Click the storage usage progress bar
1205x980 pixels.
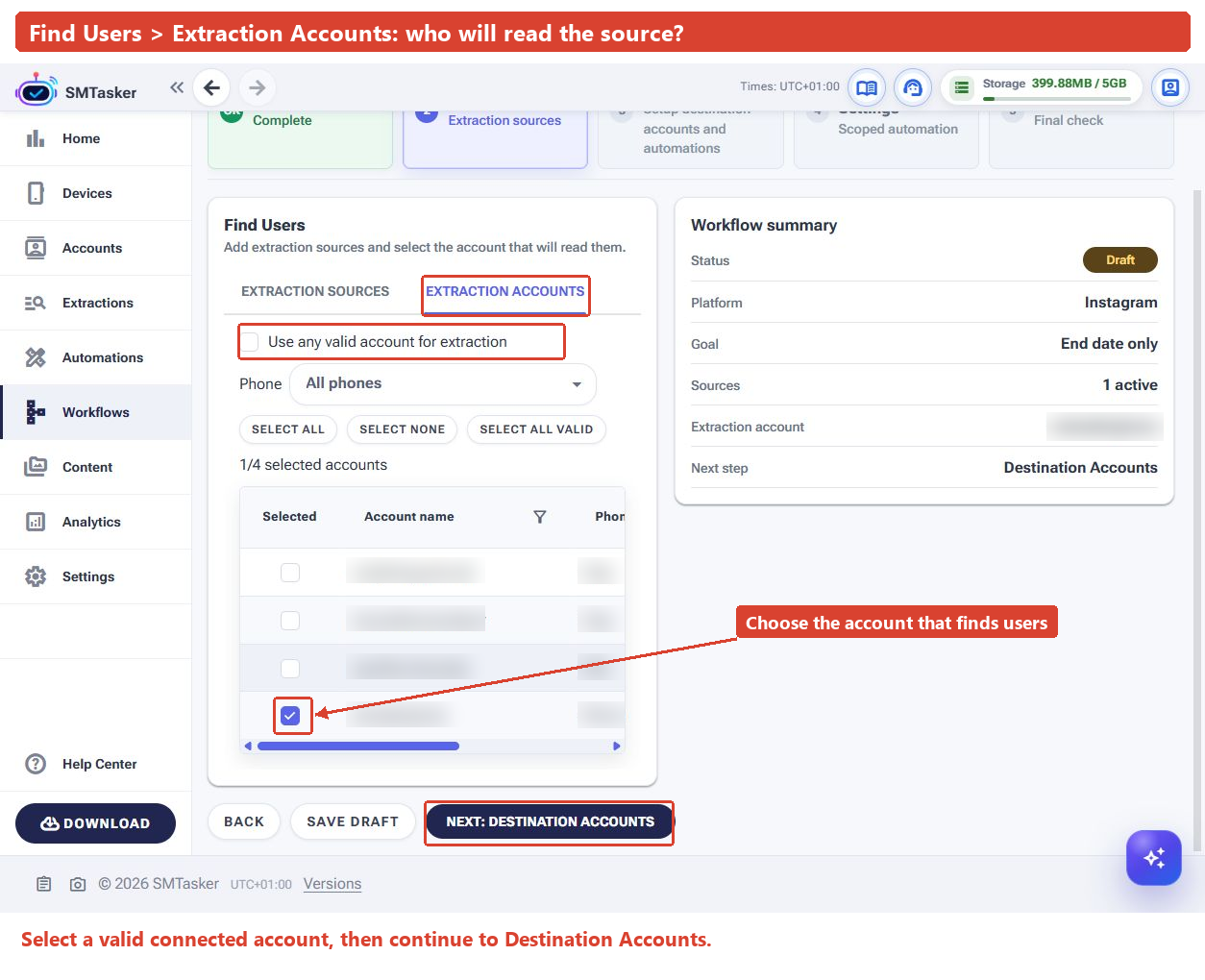(1055, 98)
